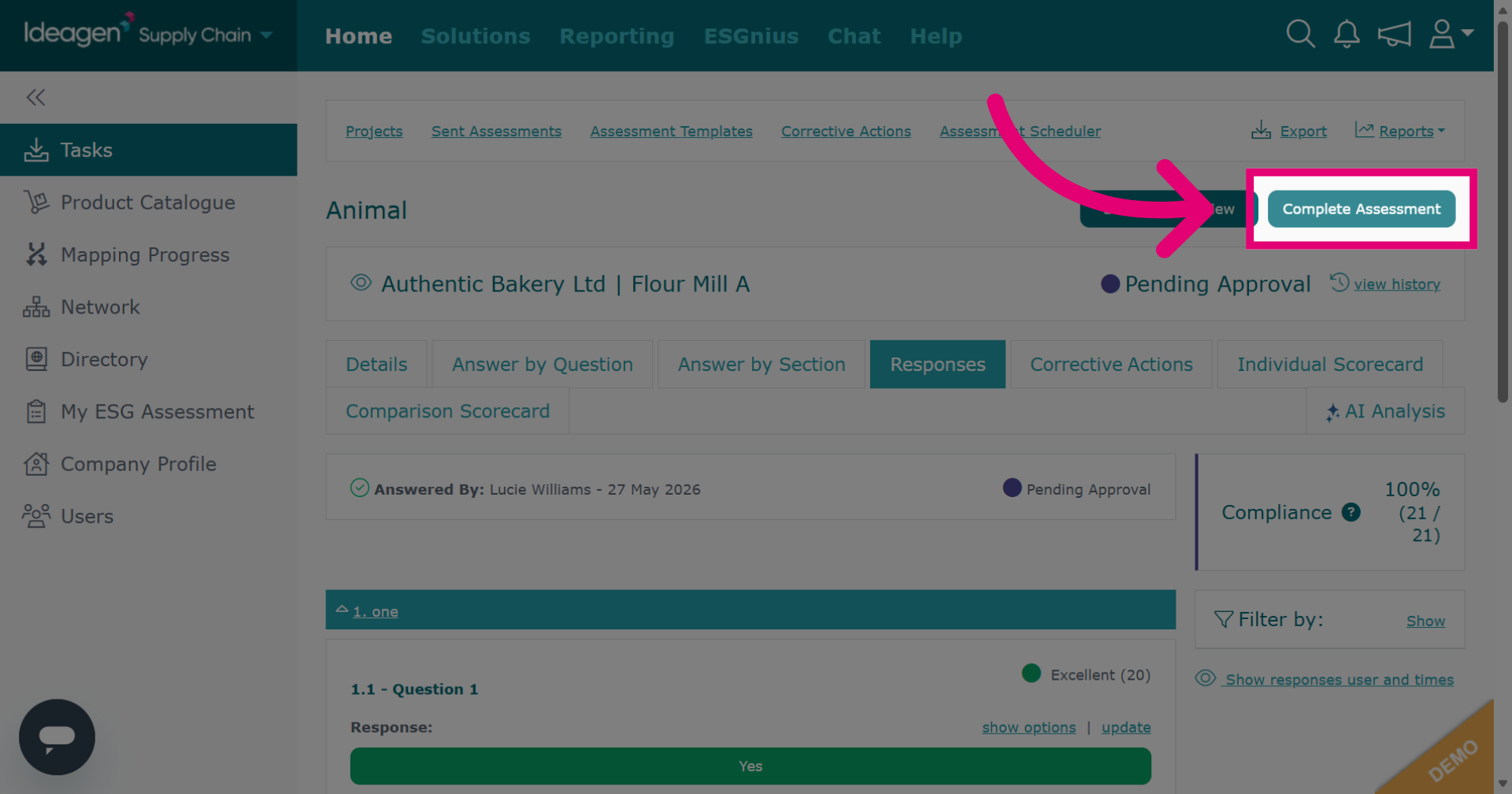This screenshot has height=794, width=1512.
Task: Click the Export download icon
Action: tap(1261, 130)
